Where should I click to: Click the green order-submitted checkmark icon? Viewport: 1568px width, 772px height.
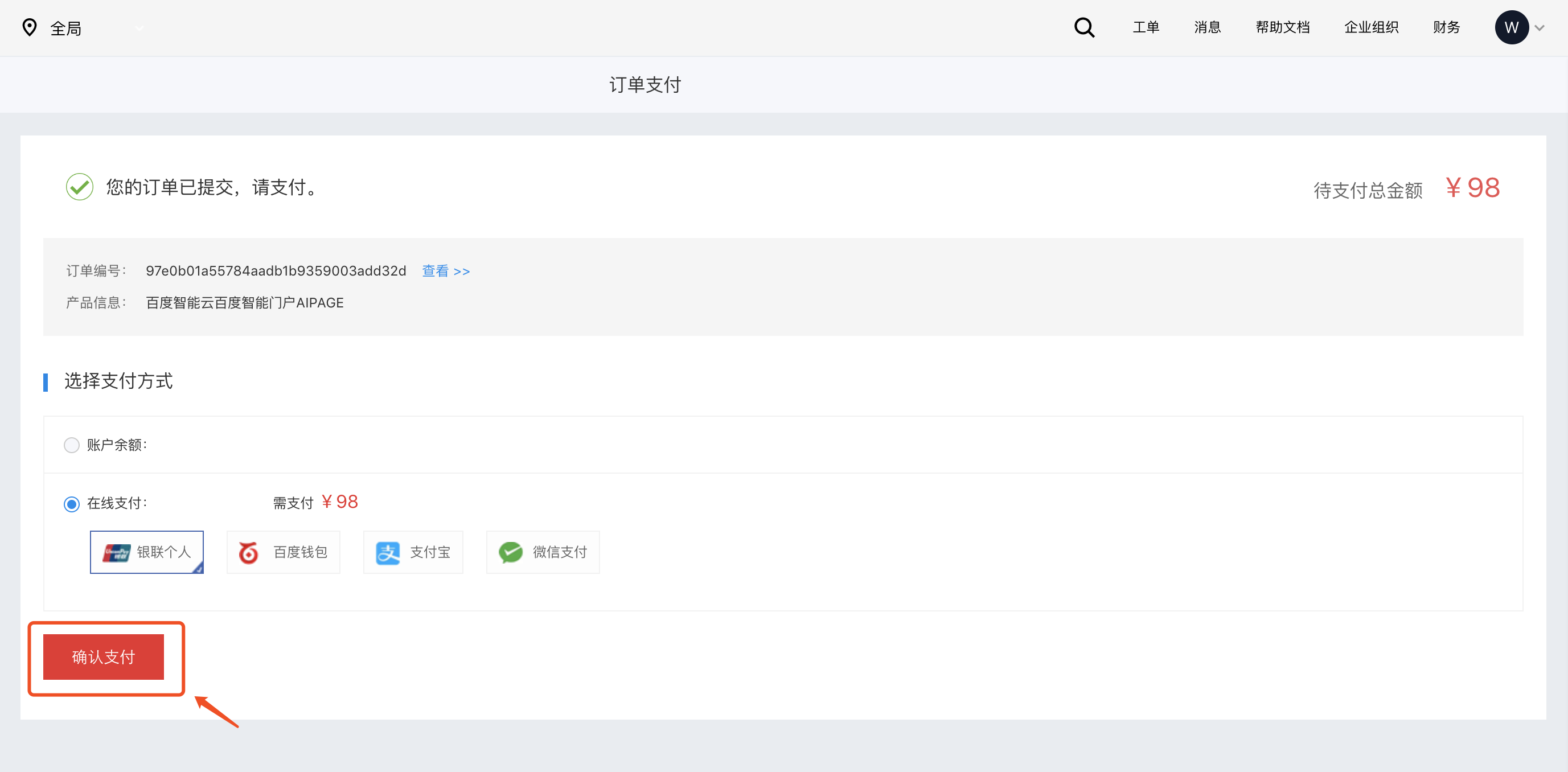(x=79, y=187)
